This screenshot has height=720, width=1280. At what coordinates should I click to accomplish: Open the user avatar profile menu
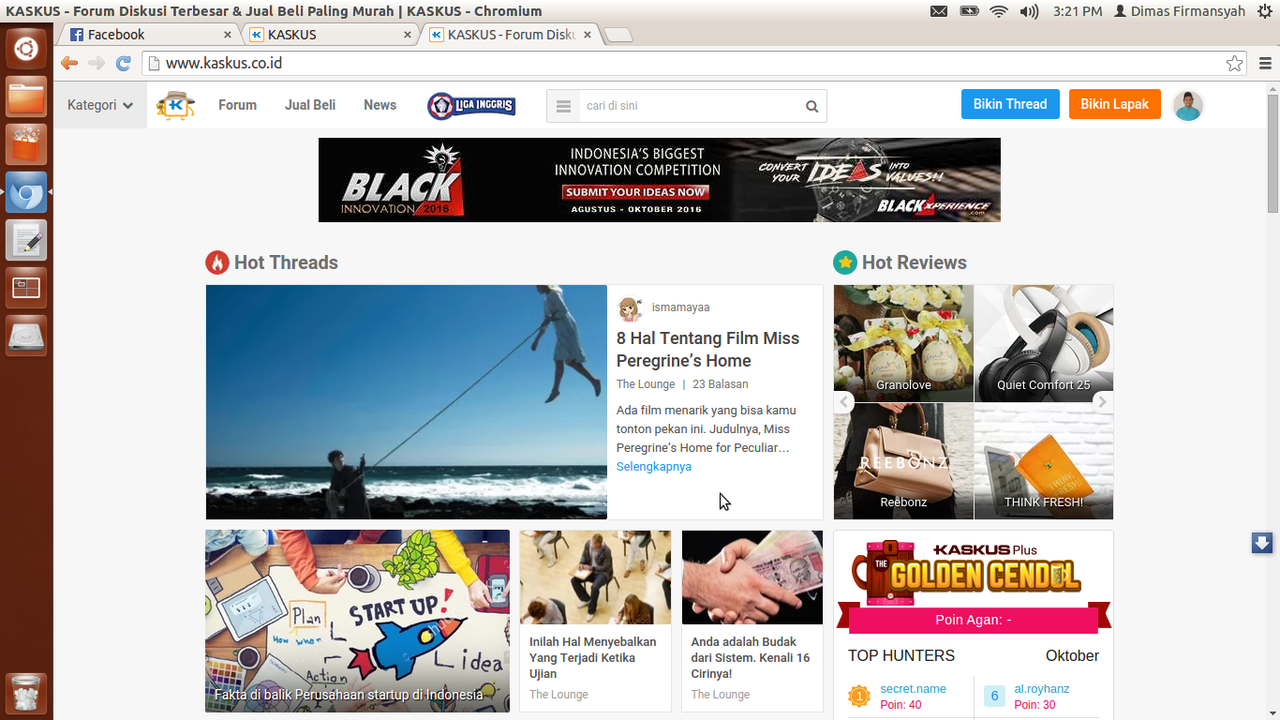pyautogui.click(x=1187, y=105)
